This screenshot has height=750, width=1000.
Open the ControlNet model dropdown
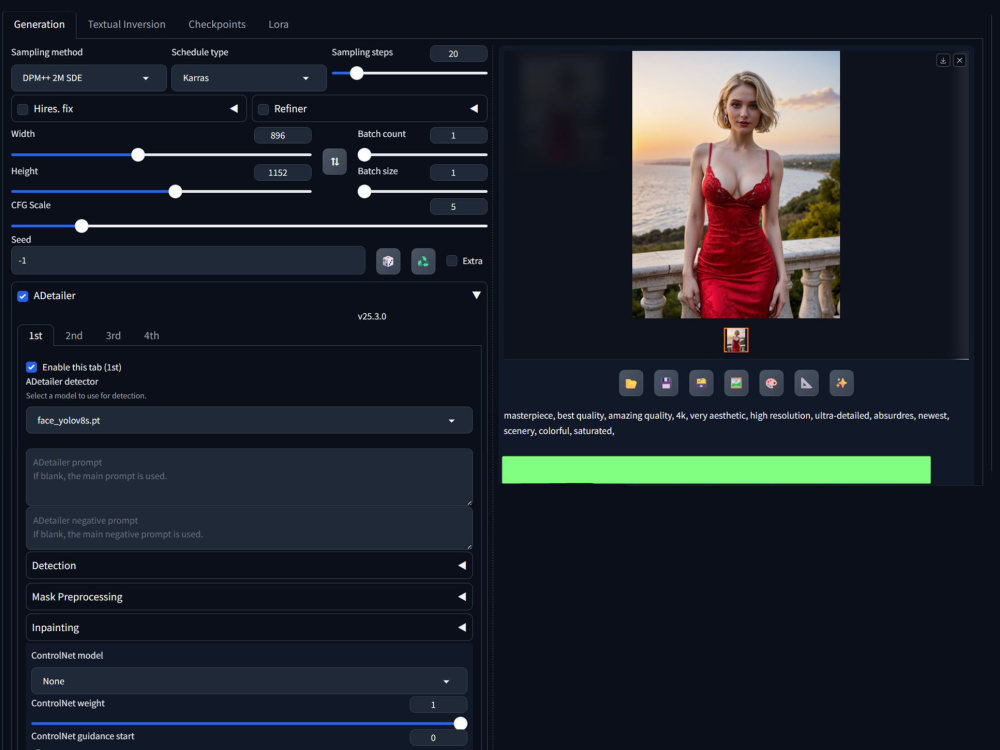click(x=249, y=681)
